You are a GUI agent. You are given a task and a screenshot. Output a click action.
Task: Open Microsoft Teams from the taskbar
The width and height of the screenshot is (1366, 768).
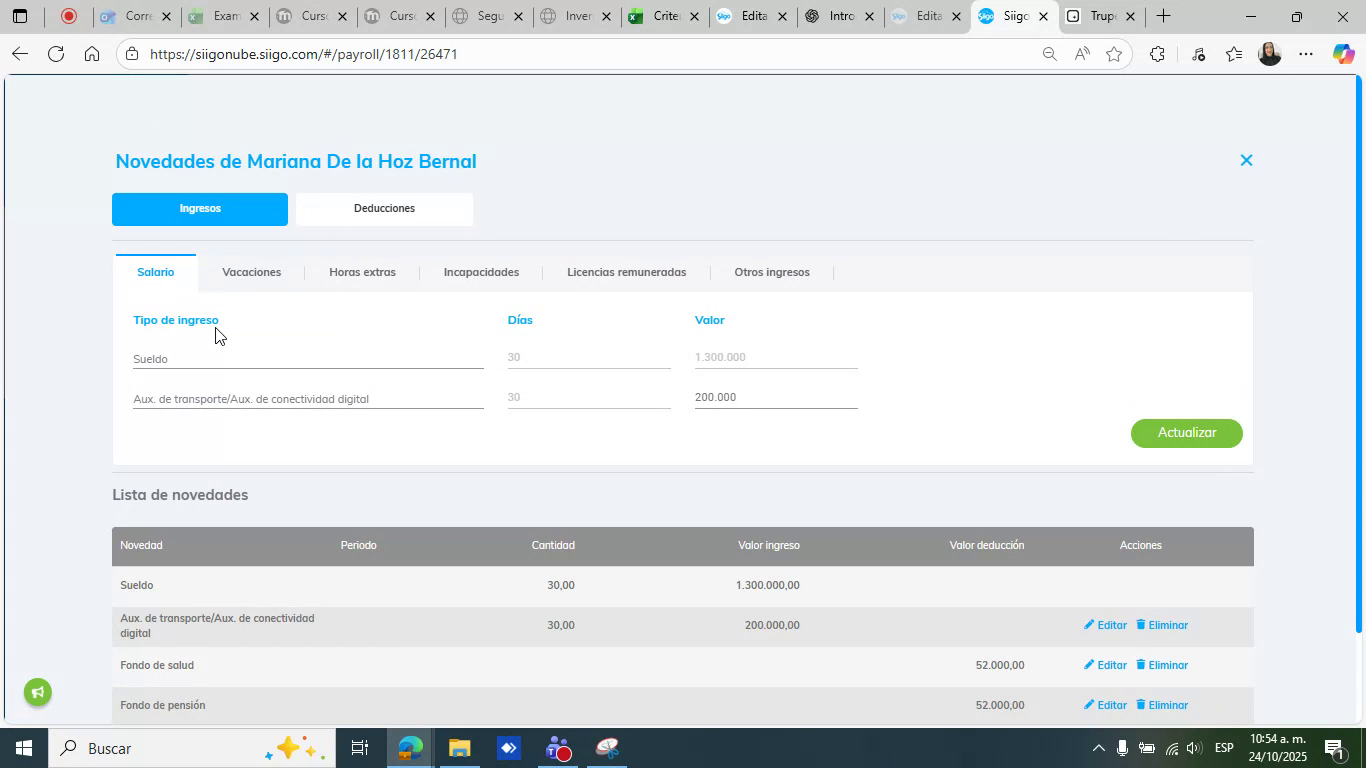point(558,748)
